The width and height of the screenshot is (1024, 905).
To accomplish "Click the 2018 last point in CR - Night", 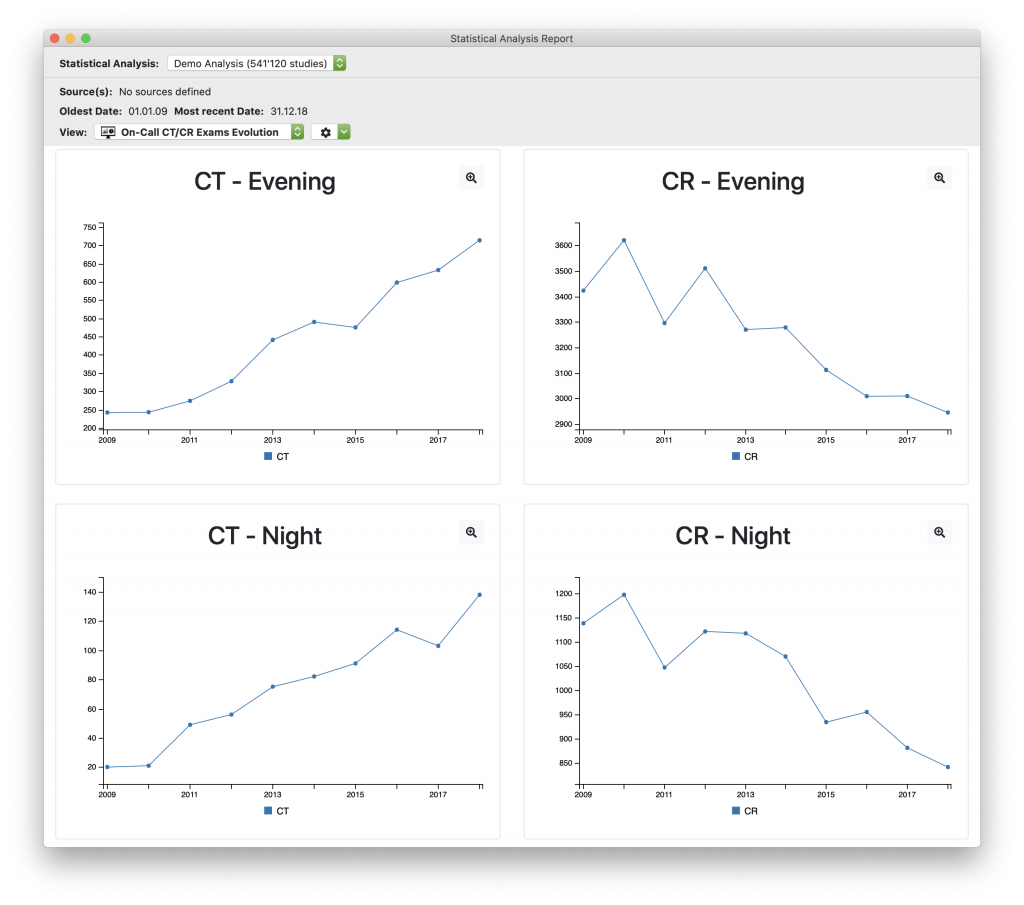I will (948, 767).
